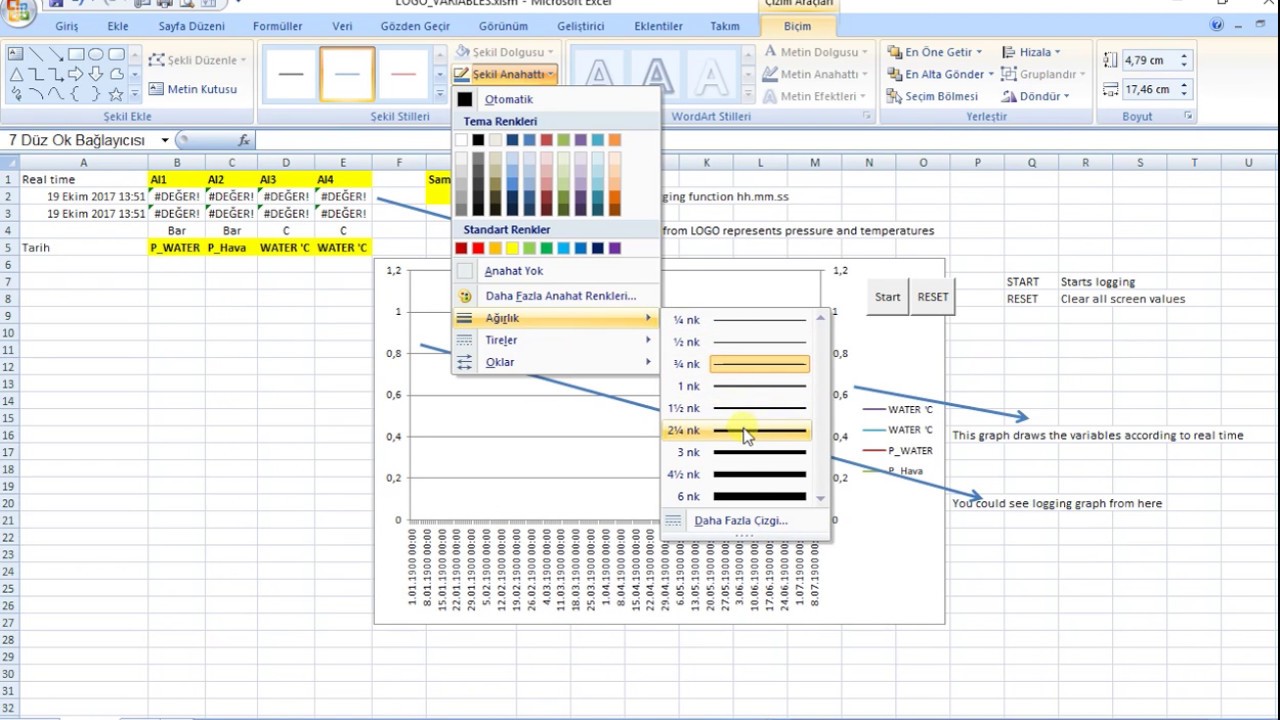Screen dimensions: 1280x720
Task: Expand the shape gallery more arrow
Action: point(136,93)
